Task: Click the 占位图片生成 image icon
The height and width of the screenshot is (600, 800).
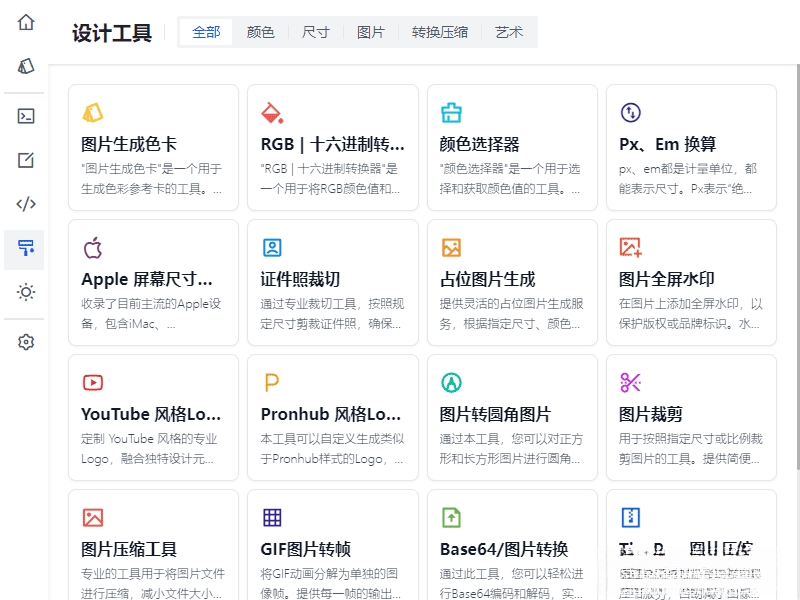Action: point(451,248)
